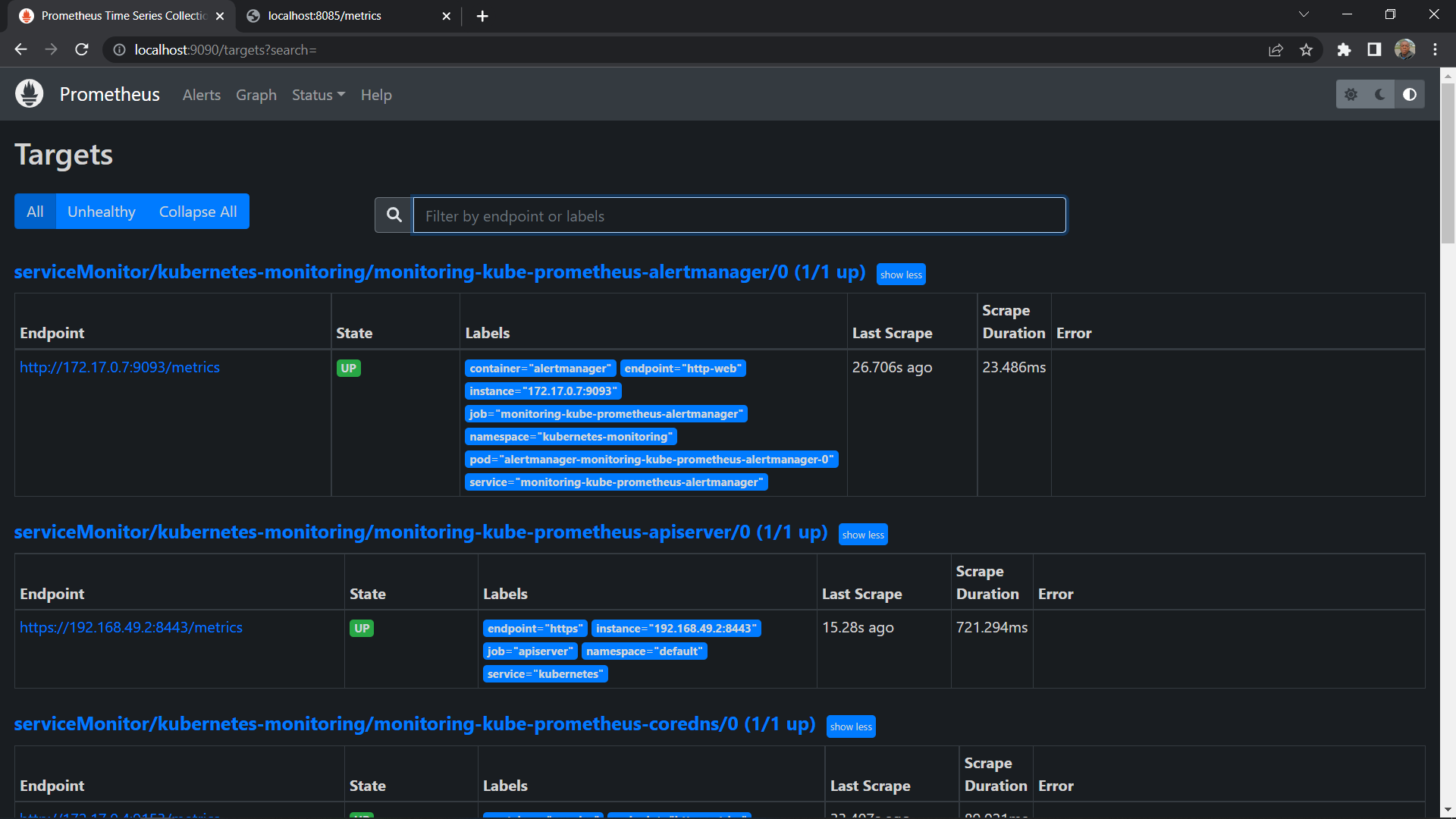Collapse alertmanager group with show less
The width and height of the screenshot is (1456, 819).
[x=901, y=275]
